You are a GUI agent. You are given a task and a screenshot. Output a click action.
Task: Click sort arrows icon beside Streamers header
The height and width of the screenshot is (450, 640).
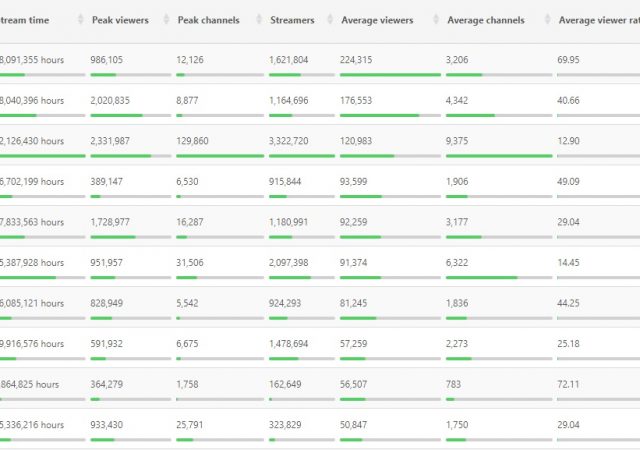[x=323, y=20]
